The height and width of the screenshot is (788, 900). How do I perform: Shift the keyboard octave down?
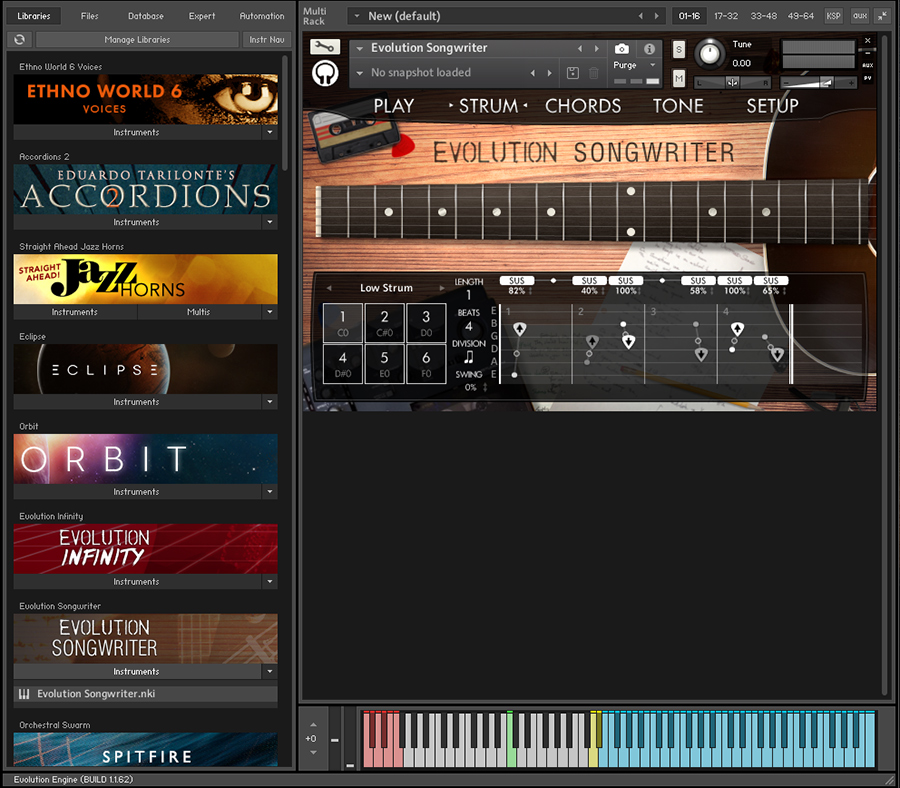point(313,752)
